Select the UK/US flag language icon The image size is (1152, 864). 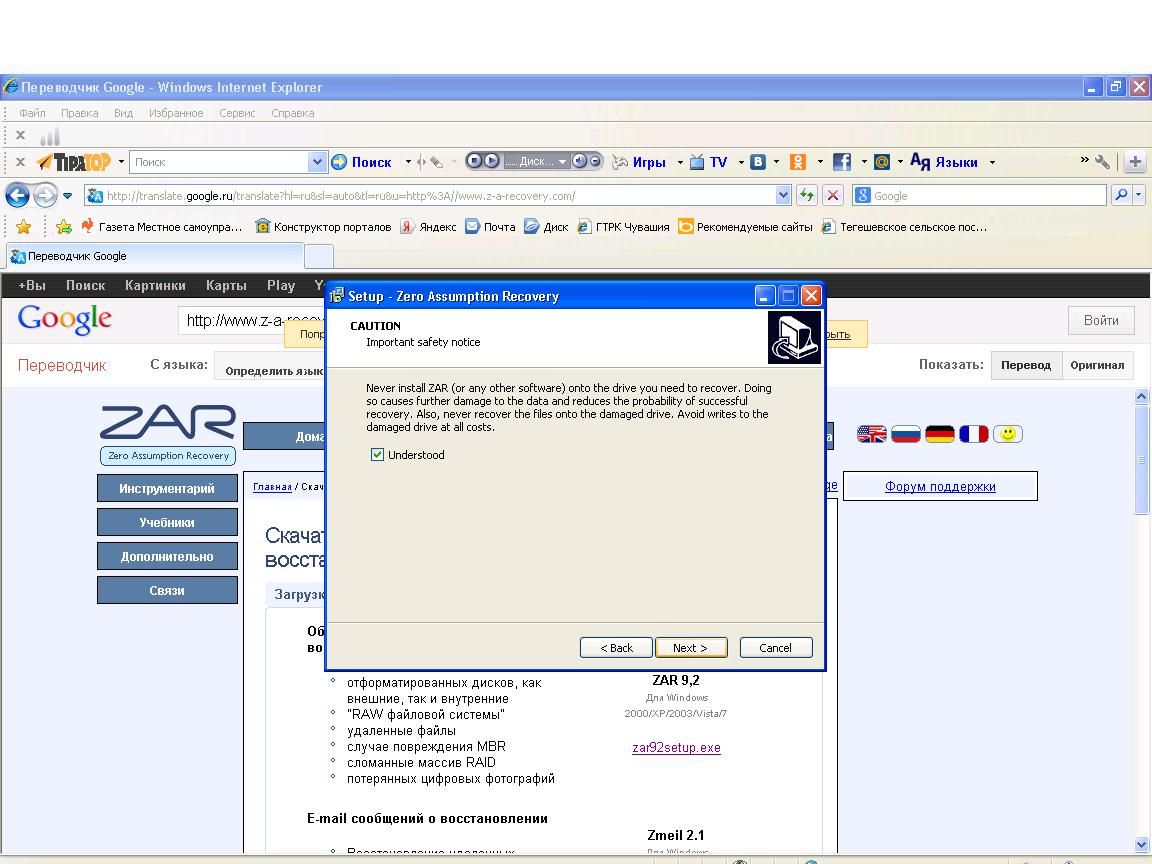click(871, 434)
